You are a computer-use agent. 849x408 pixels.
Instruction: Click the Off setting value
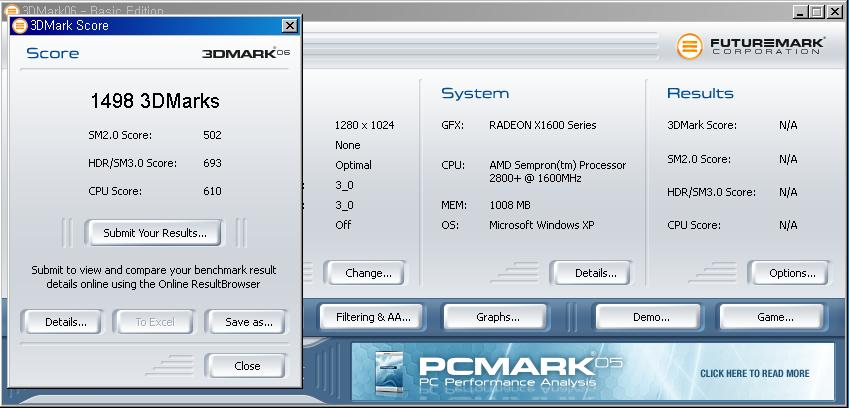point(343,225)
